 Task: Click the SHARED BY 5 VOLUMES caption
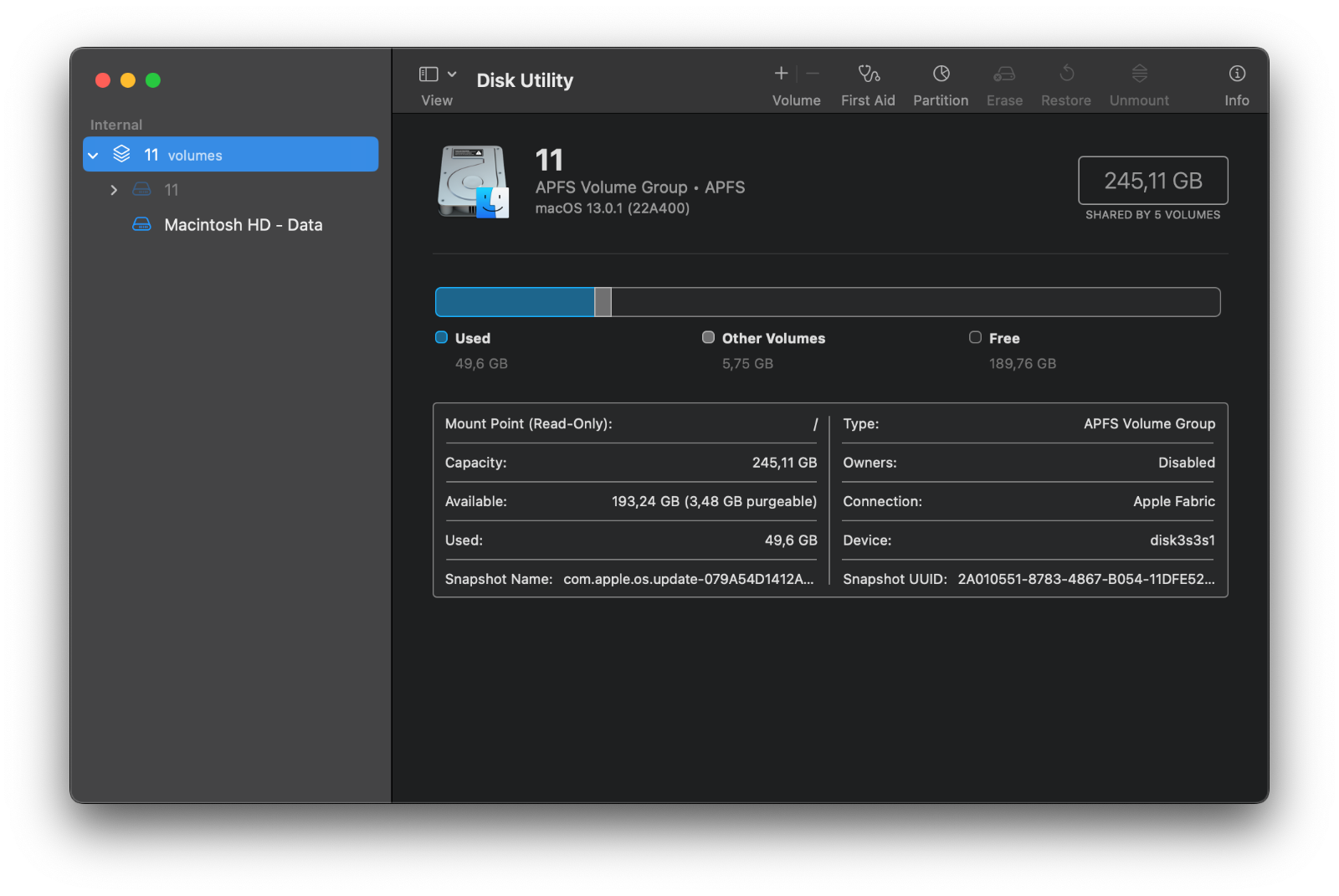1153,215
